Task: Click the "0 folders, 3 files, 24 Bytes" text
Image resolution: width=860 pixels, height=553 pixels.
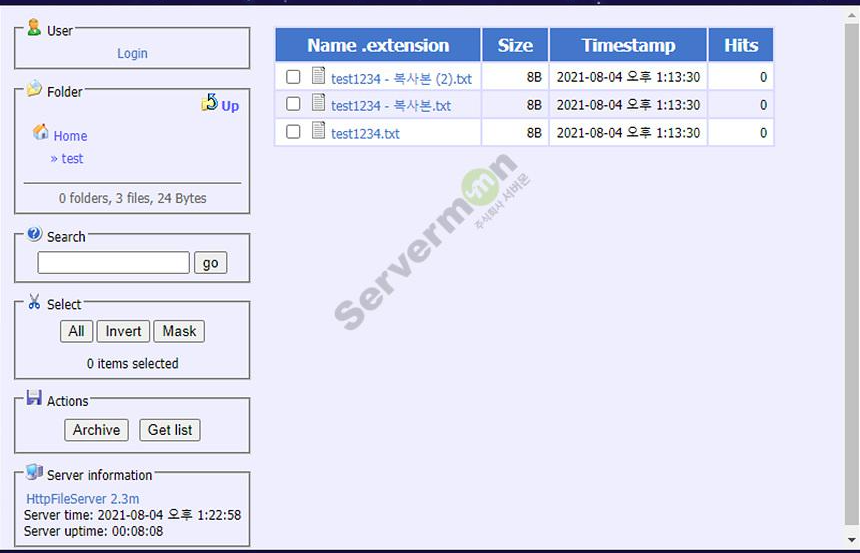Action: [x=133, y=198]
